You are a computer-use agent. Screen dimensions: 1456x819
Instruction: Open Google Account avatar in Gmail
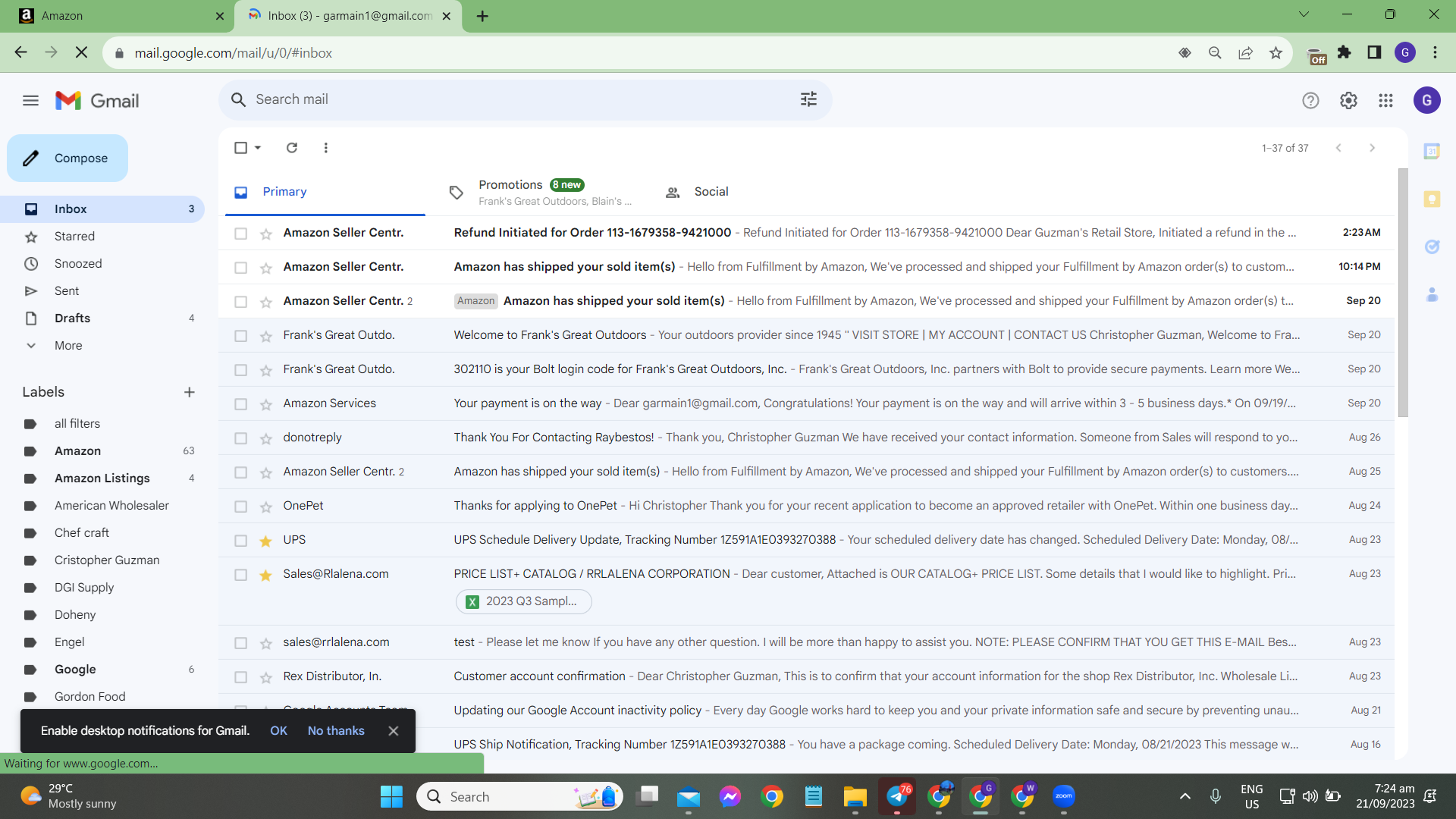(x=1426, y=100)
